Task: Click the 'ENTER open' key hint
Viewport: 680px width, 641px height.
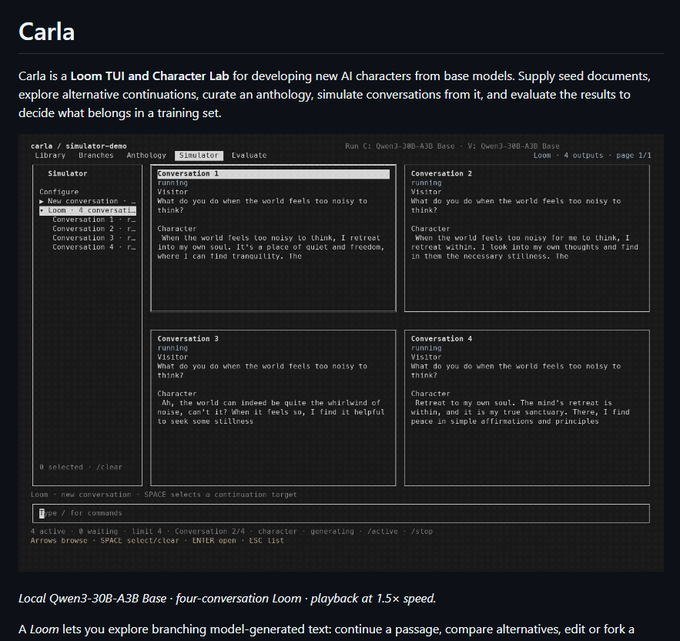Action: tap(214, 541)
